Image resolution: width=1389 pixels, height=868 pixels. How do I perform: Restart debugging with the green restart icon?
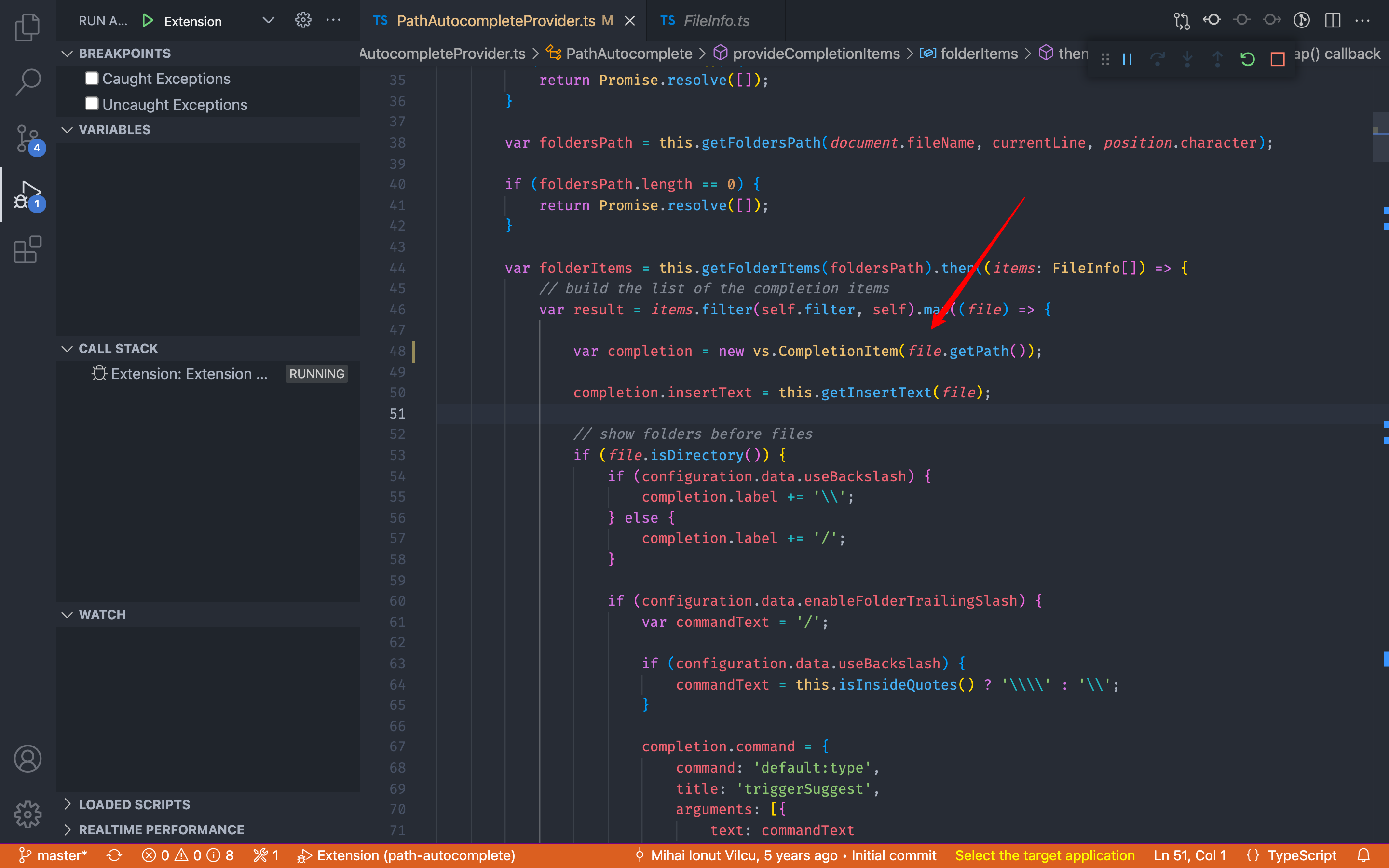[x=1247, y=59]
